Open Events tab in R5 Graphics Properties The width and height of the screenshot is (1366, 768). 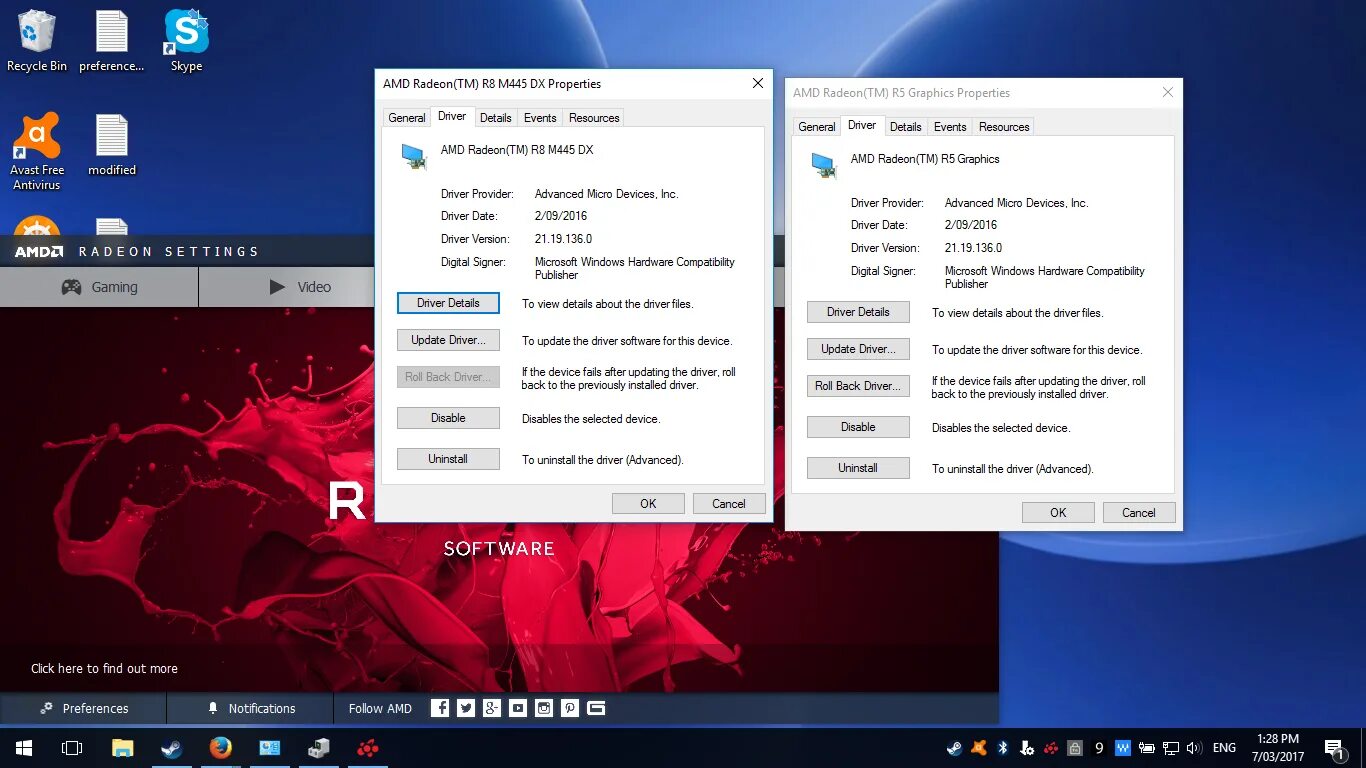pos(950,127)
